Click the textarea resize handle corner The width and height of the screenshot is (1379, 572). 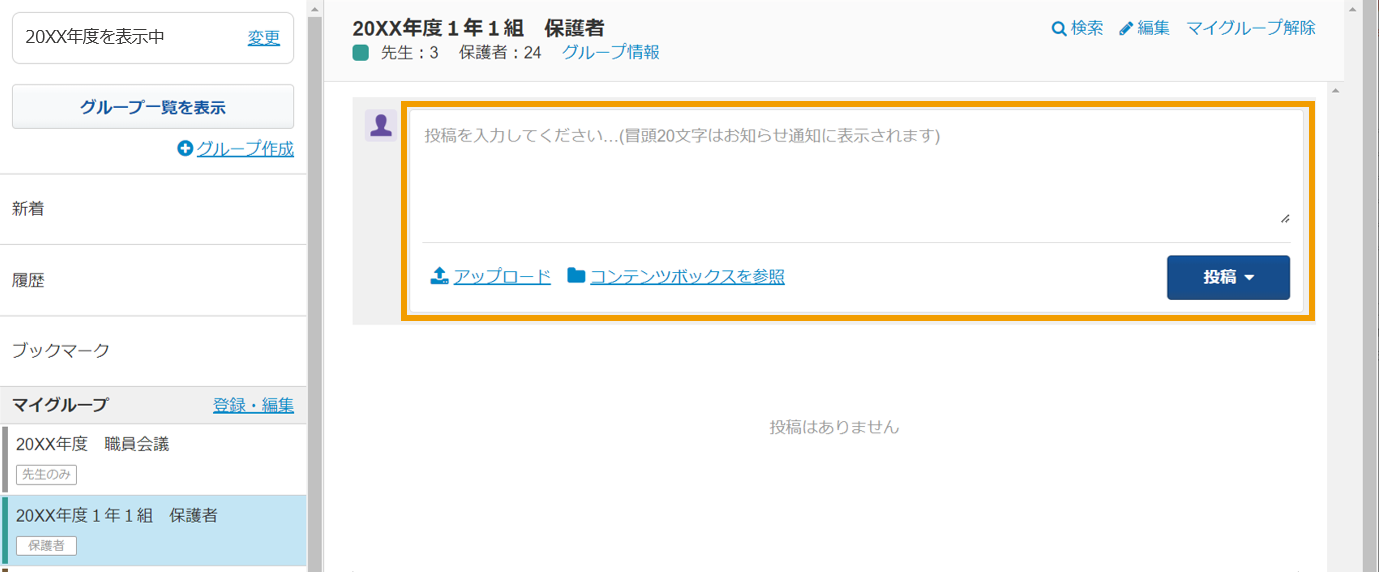(1284, 218)
